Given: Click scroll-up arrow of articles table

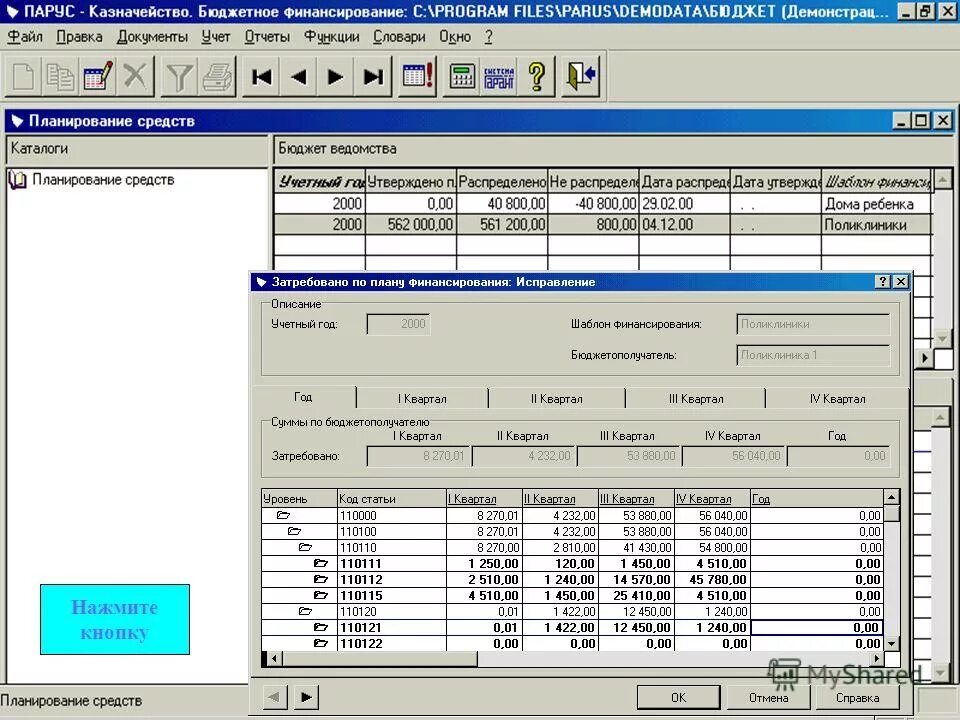Looking at the screenshot, I should coord(892,497).
